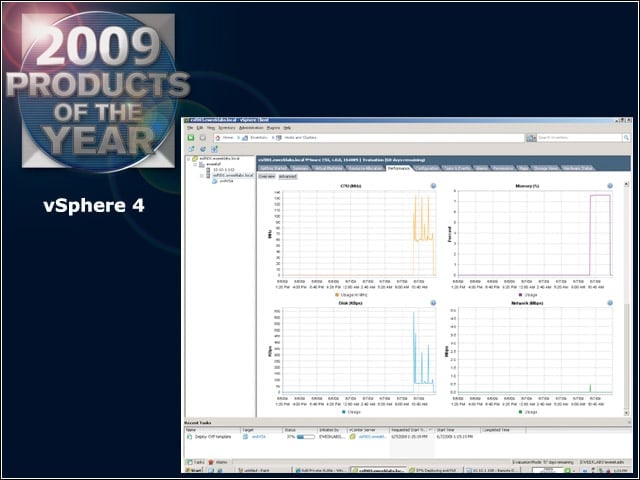The image size is (640, 480).
Task: Click the Deploy OVF template task name
Action: point(213,437)
